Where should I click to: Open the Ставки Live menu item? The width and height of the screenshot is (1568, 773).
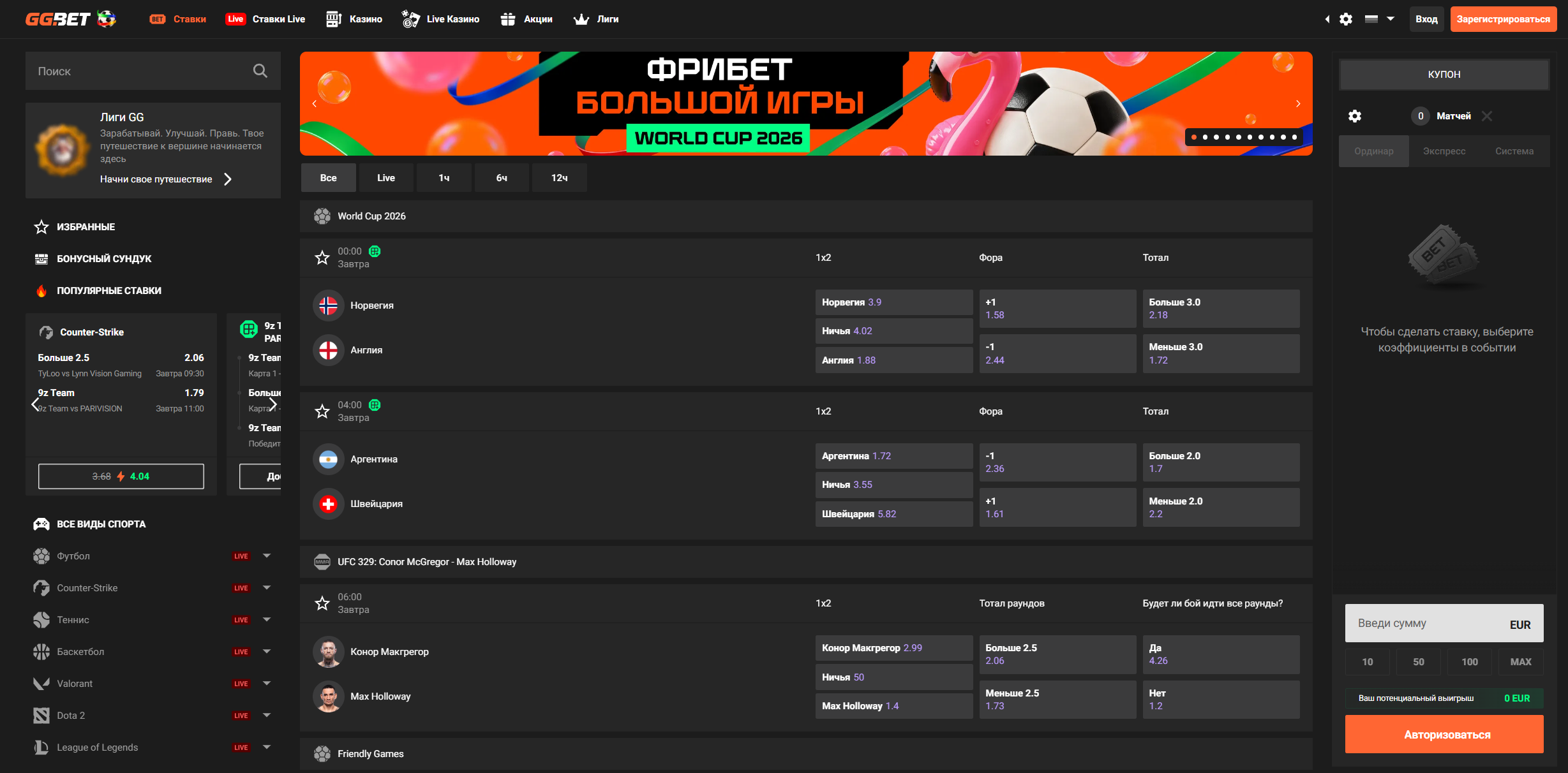coord(265,19)
